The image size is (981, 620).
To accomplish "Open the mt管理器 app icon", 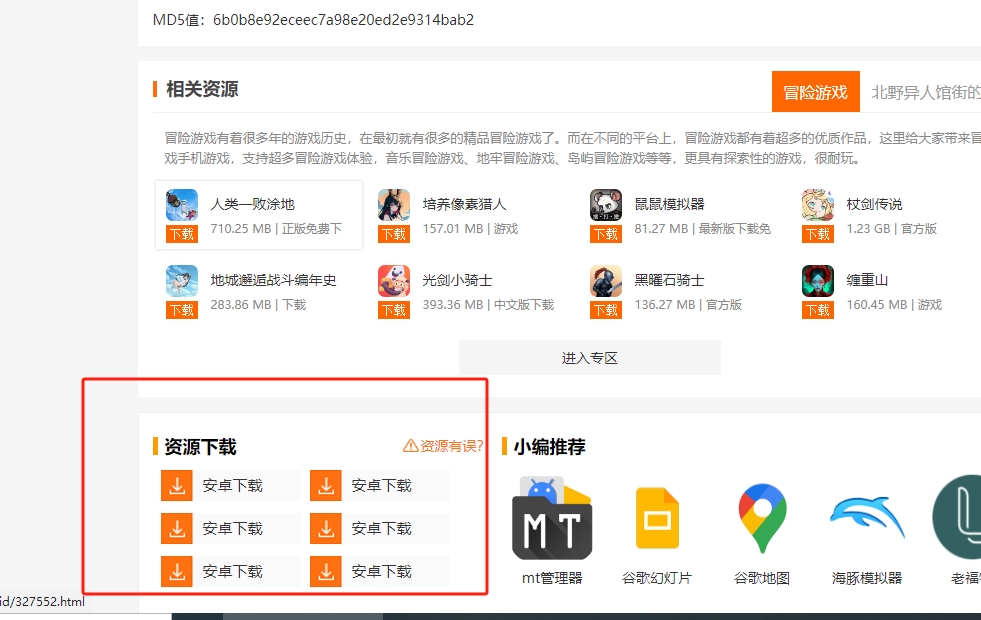I will tap(552, 519).
